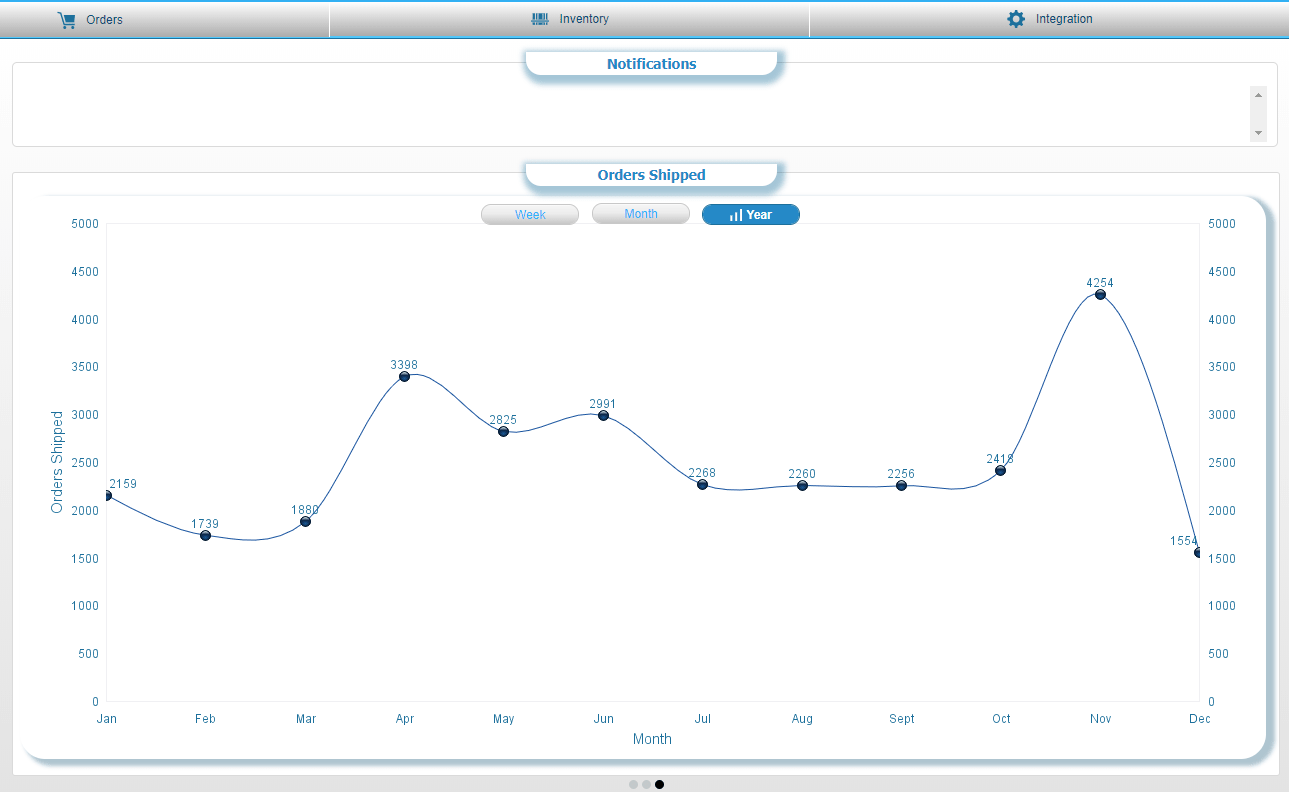Click the Notifications panel header
1289x792 pixels.
[x=651, y=64]
